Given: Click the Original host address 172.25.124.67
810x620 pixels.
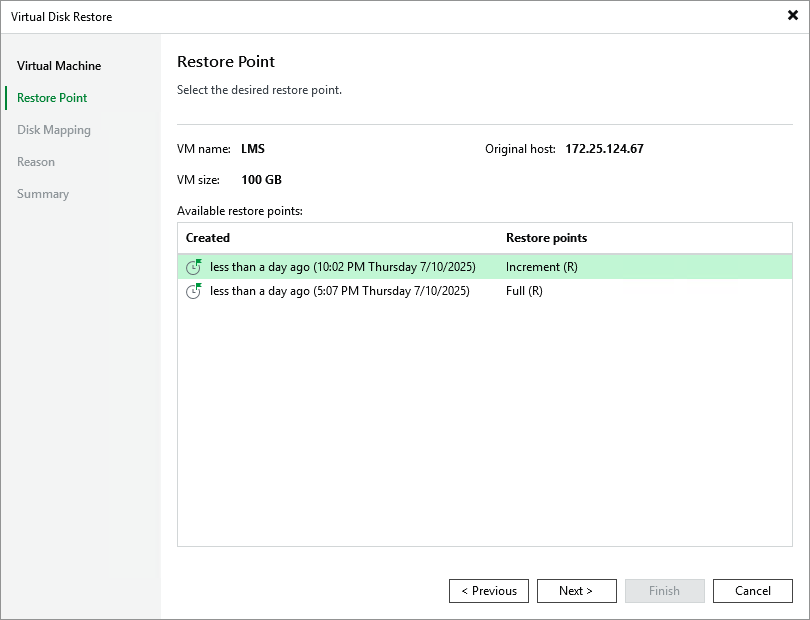Looking at the screenshot, I should point(606,148).
